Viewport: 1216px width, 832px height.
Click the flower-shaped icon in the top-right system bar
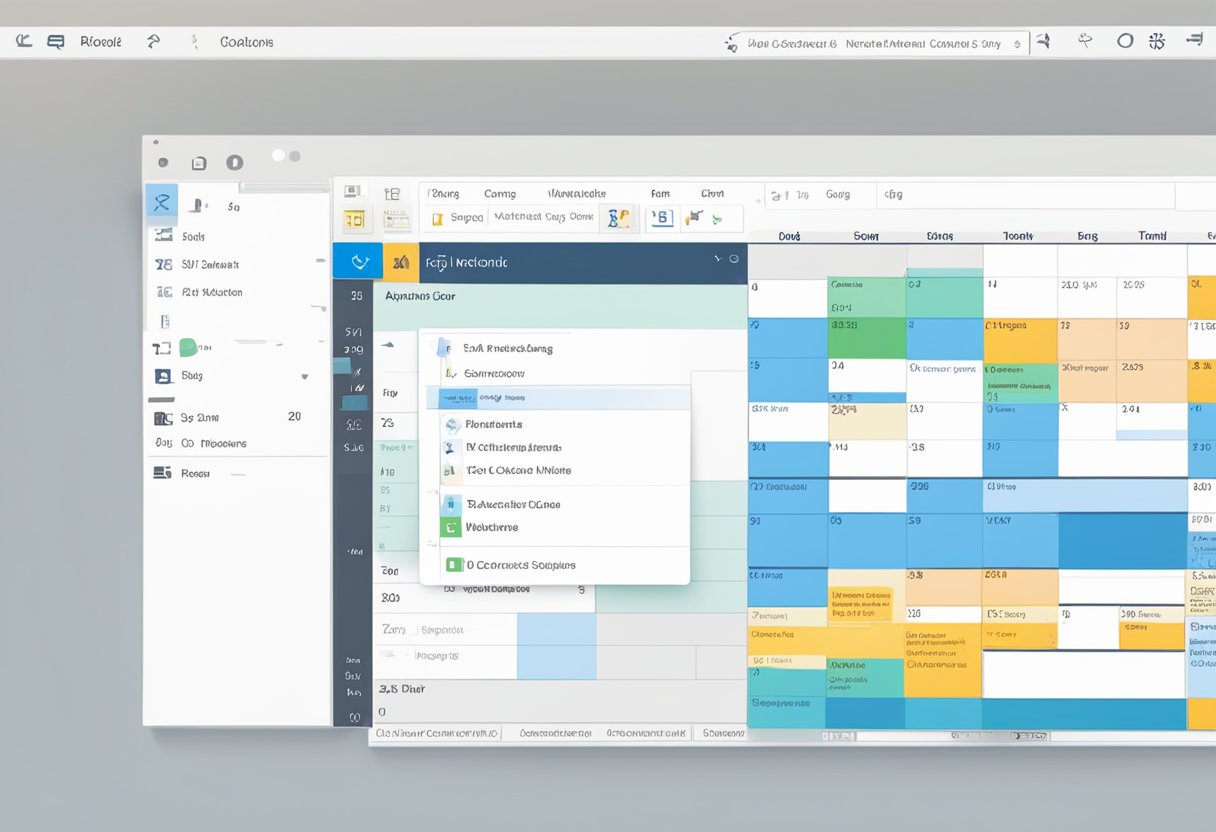pyautogui.click(x=1157, y=41)
